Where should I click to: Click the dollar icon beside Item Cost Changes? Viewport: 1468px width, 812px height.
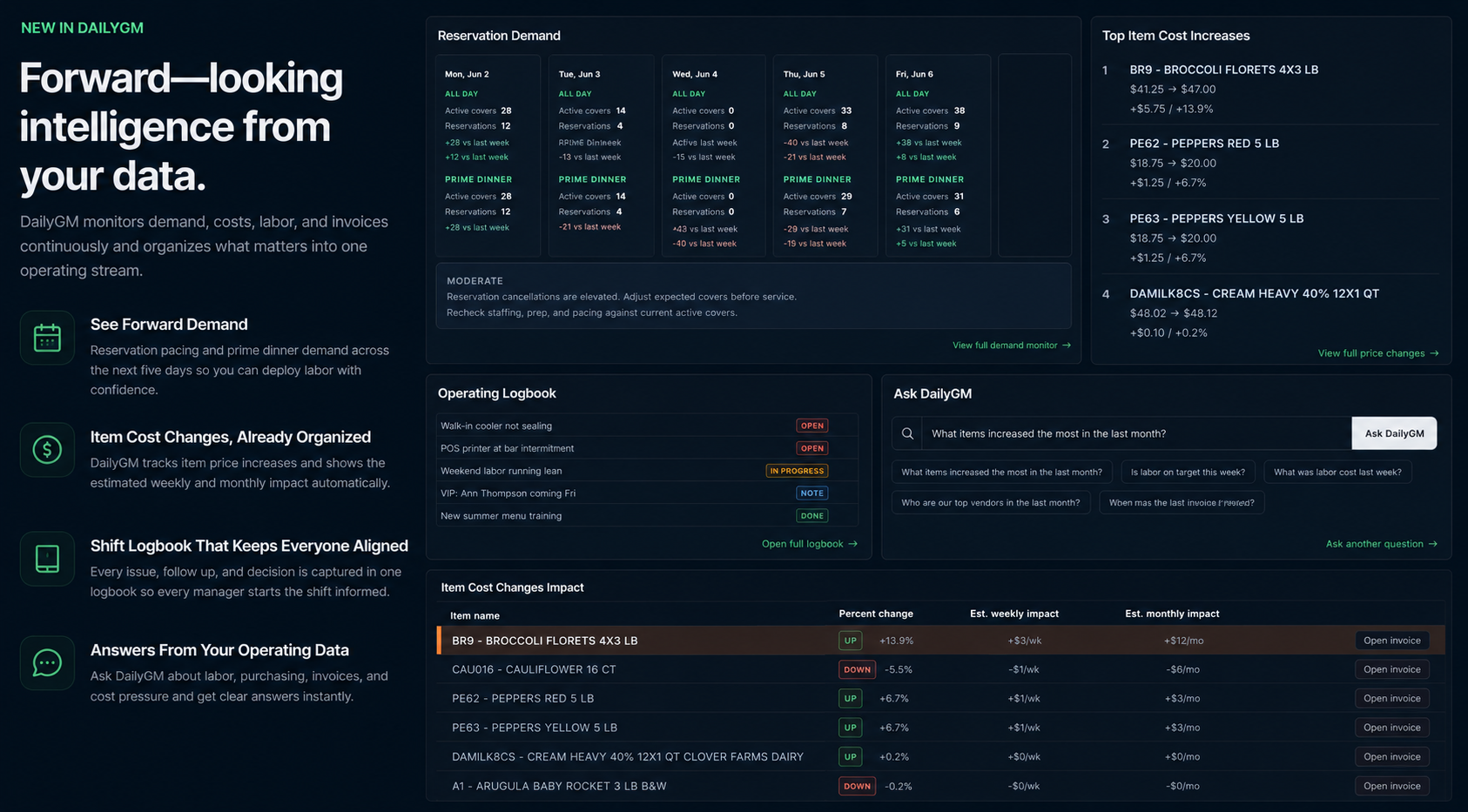[47, 449]
